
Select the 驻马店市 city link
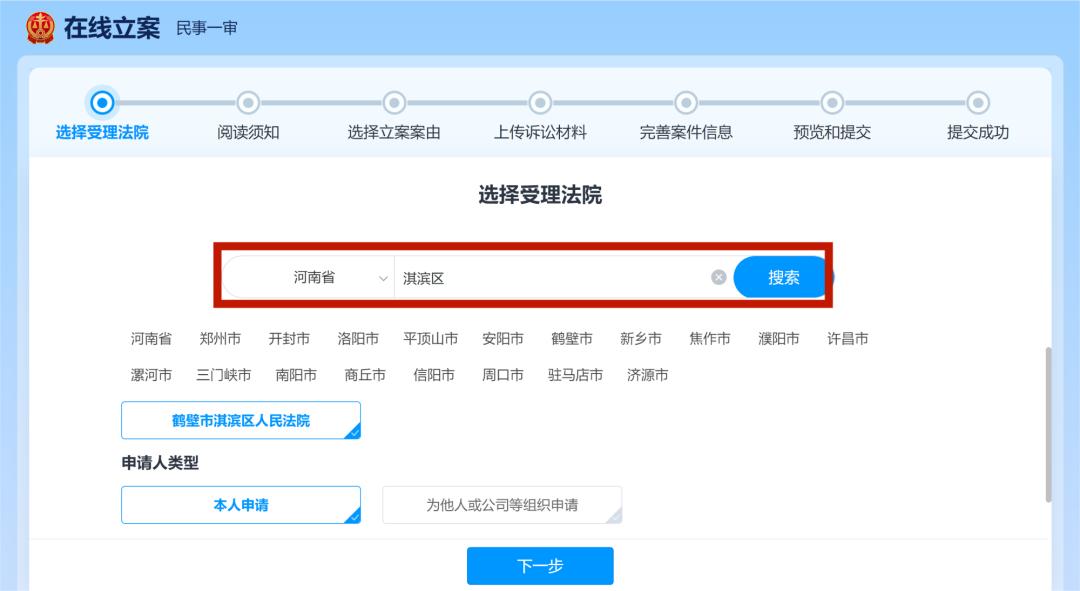point(575,375)
